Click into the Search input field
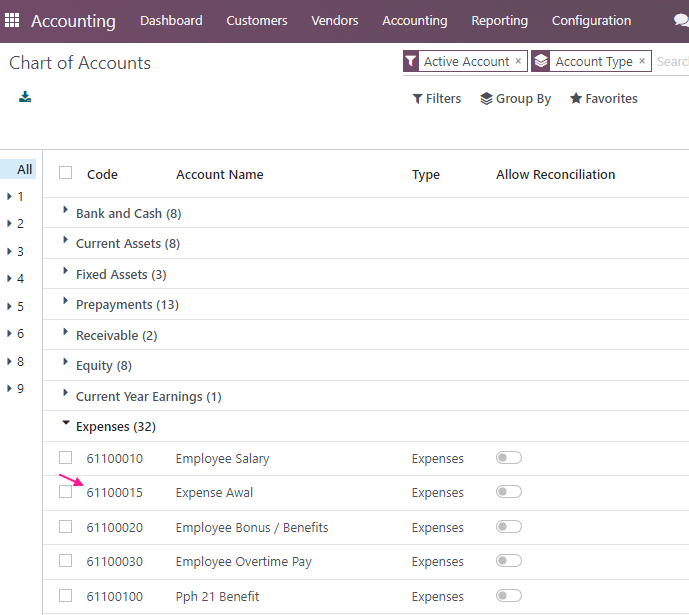The width and height of the screenshot is (689, 615). pos(672,62)
